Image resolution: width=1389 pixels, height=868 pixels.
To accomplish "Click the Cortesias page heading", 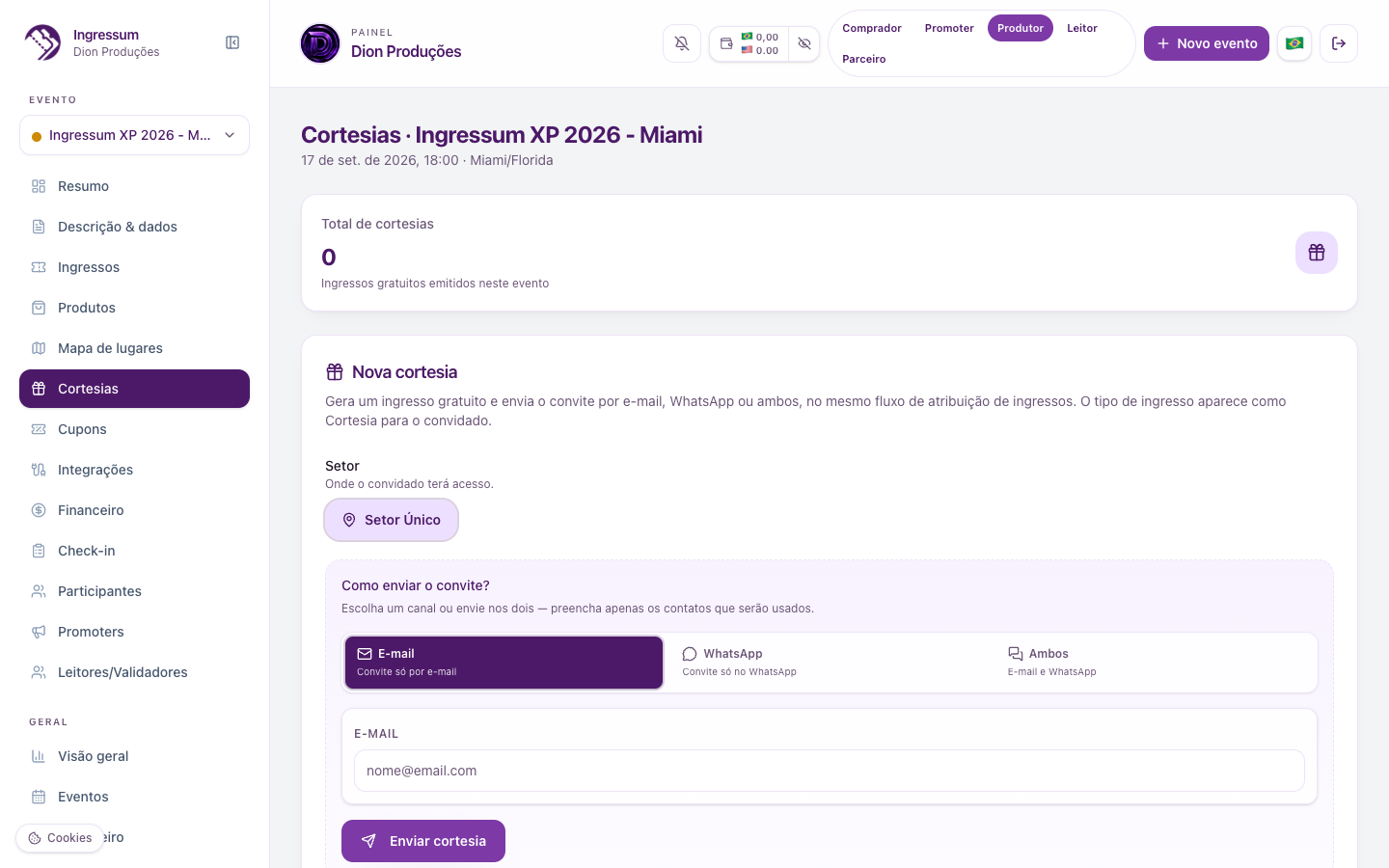I will pos(502,135).
